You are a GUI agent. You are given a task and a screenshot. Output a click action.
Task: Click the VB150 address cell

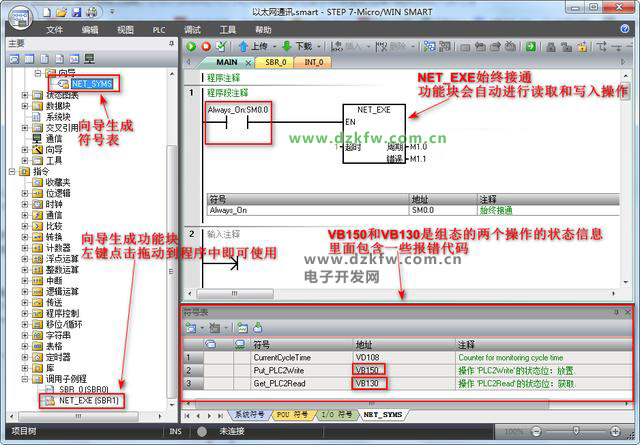point(370,369)
